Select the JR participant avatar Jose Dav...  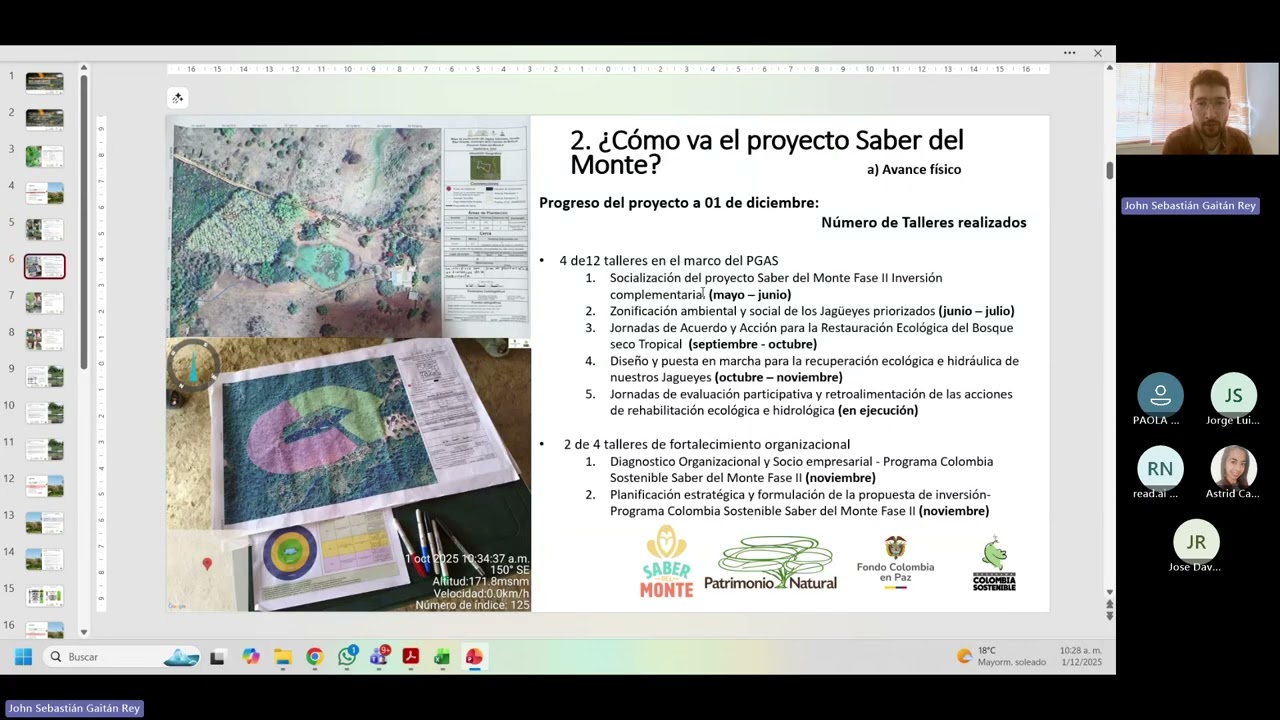point(1196,541)
